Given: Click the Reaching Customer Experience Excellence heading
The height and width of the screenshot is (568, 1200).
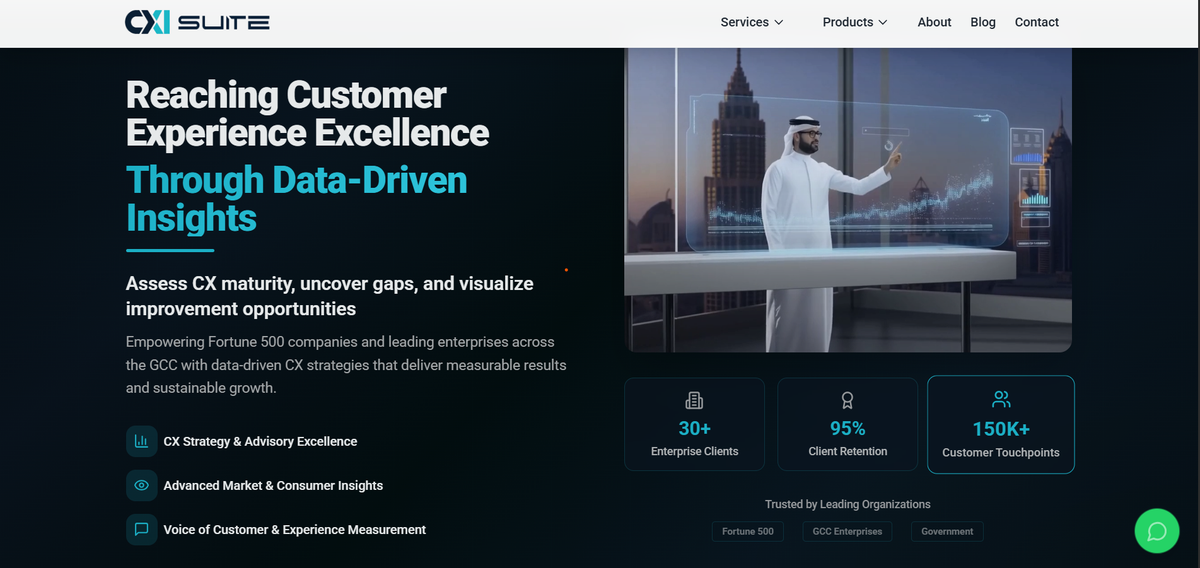Looking at the screenshot, I should [x=308, y=114].
